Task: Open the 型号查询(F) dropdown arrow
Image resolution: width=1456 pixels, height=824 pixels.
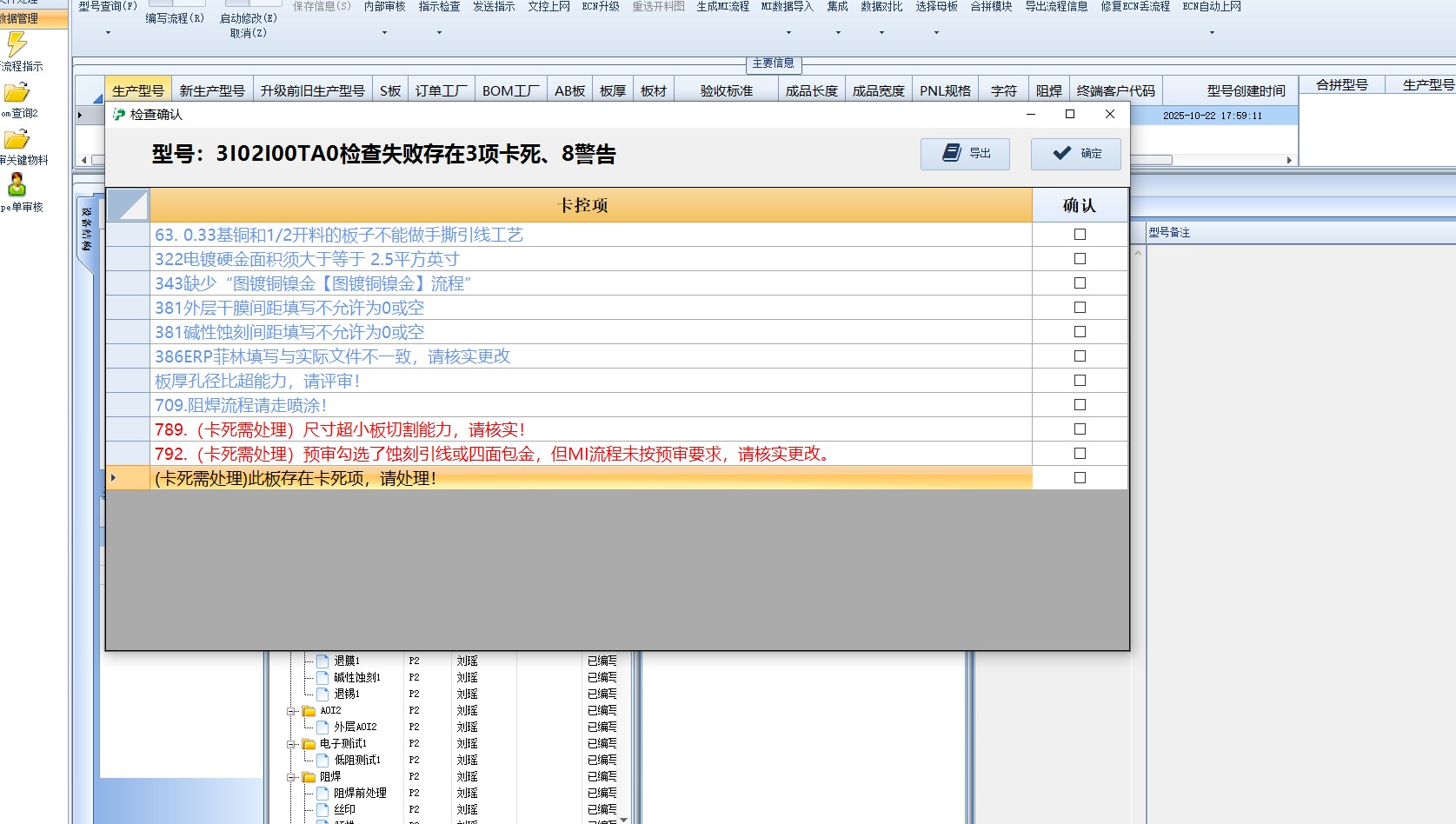Action: point(108,33)
